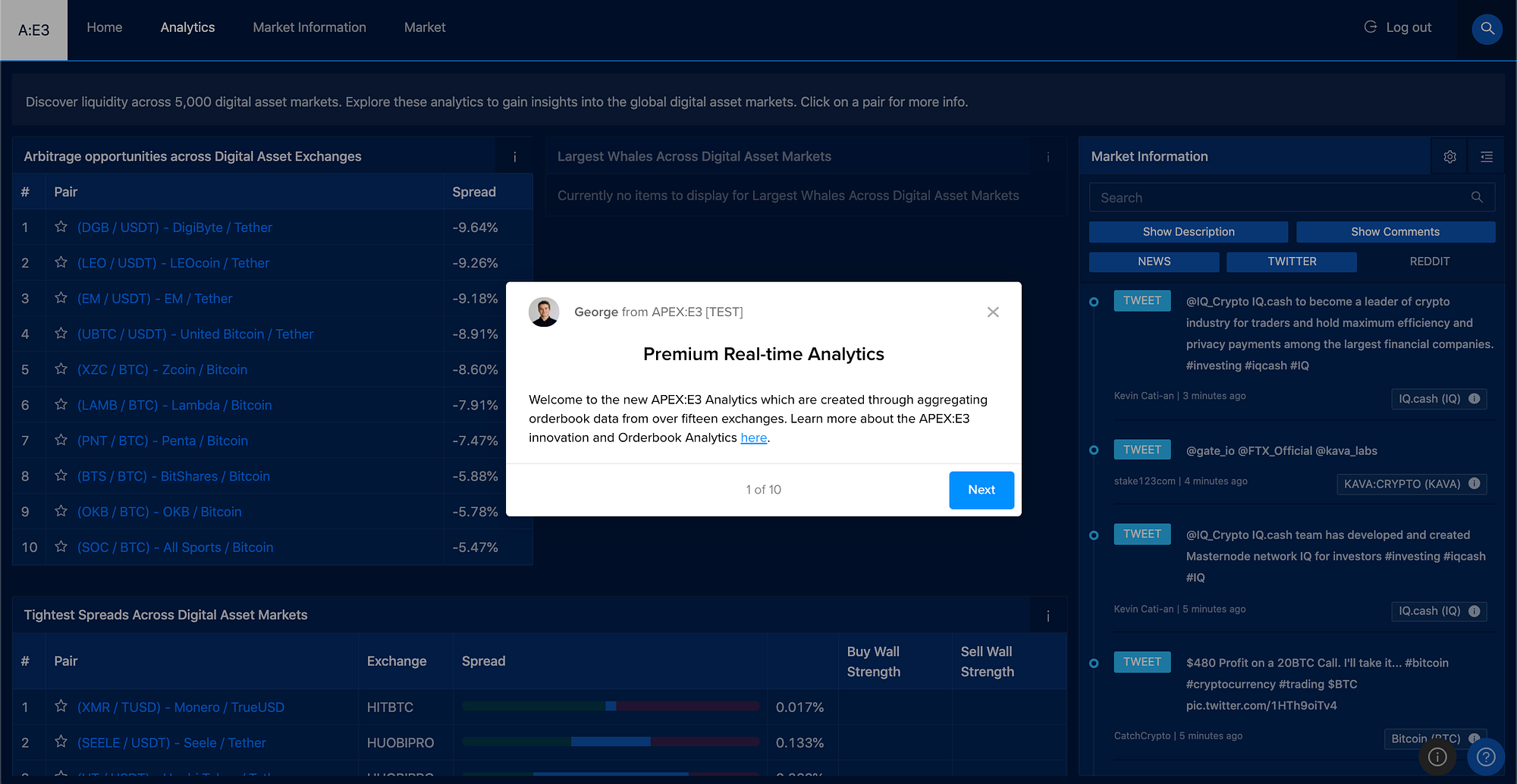Image resolution: width=1517 pixels, height=784 pixels.
Task: Click magnifier icon in Market Information search
Action: (1476, 197)
